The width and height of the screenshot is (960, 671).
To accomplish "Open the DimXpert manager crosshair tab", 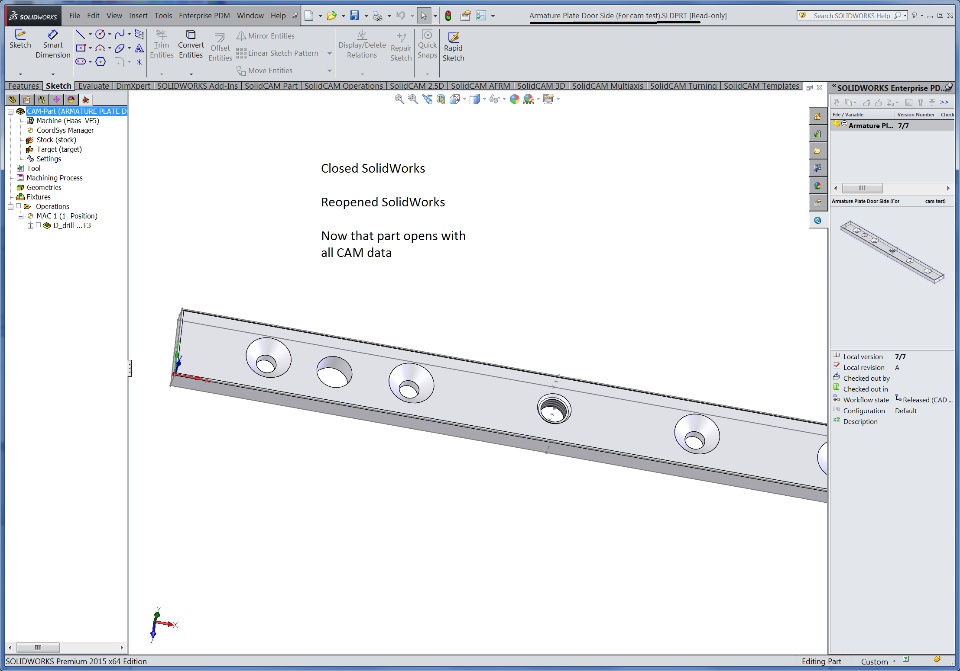I will (56, 99).
